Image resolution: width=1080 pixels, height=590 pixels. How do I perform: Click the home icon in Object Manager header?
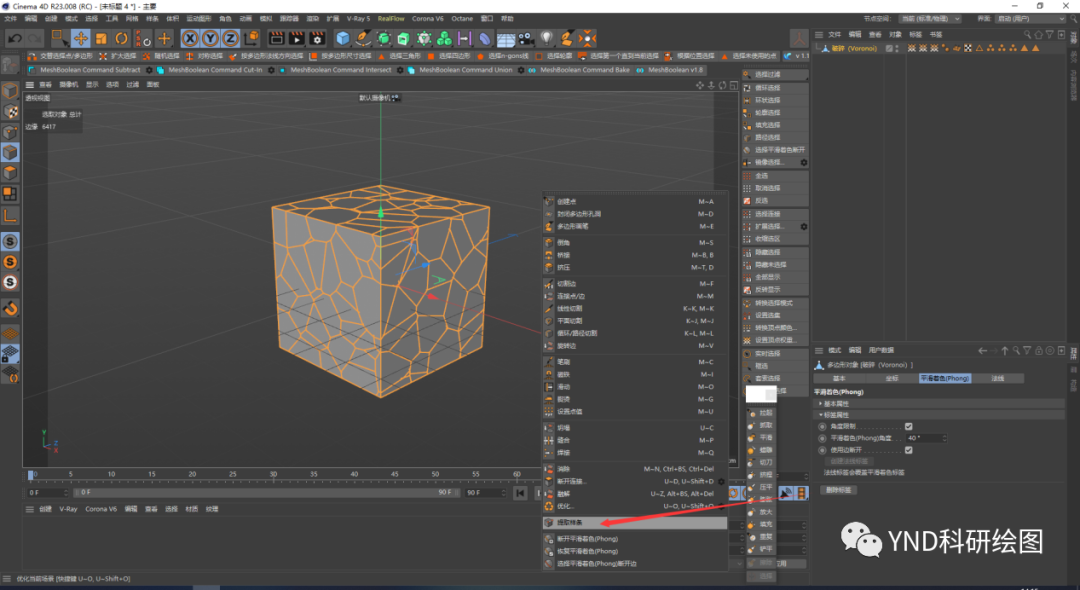[x=1038, y=34]
